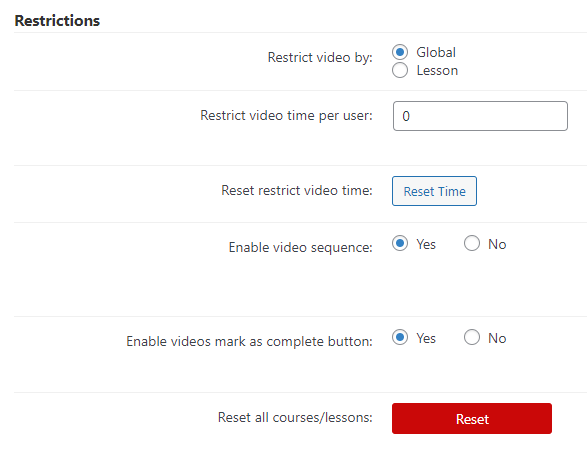Image resolution: width=587 pixels, height=452 pixels.
Task: Click the "Enable video sequence:" label
Action: point(301,248)
